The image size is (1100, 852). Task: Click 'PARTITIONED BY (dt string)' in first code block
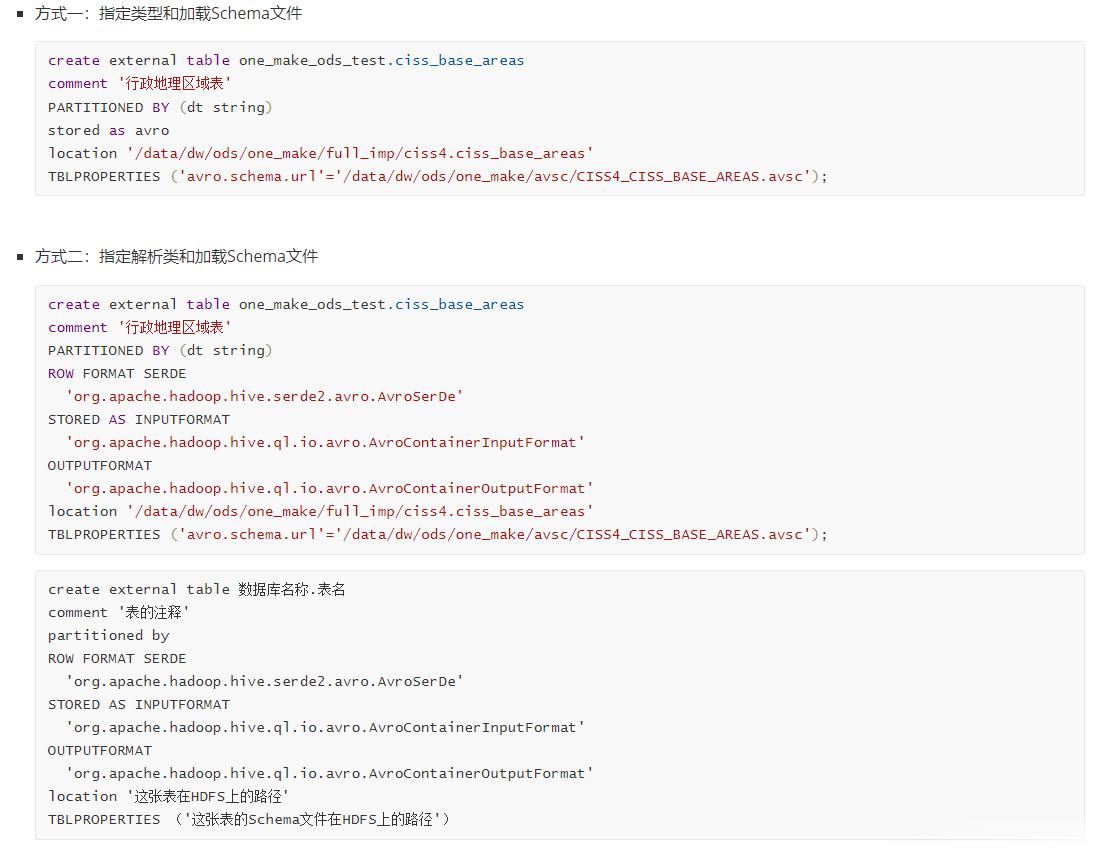(x=160, y=107)
